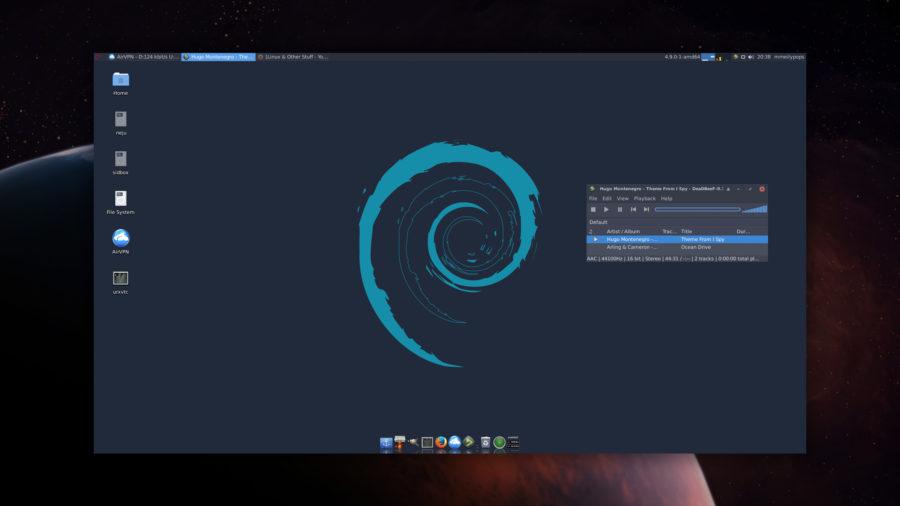Switch to AirVPN window in top panel
The height and width of the screenshot is (506, 900).
143,57
